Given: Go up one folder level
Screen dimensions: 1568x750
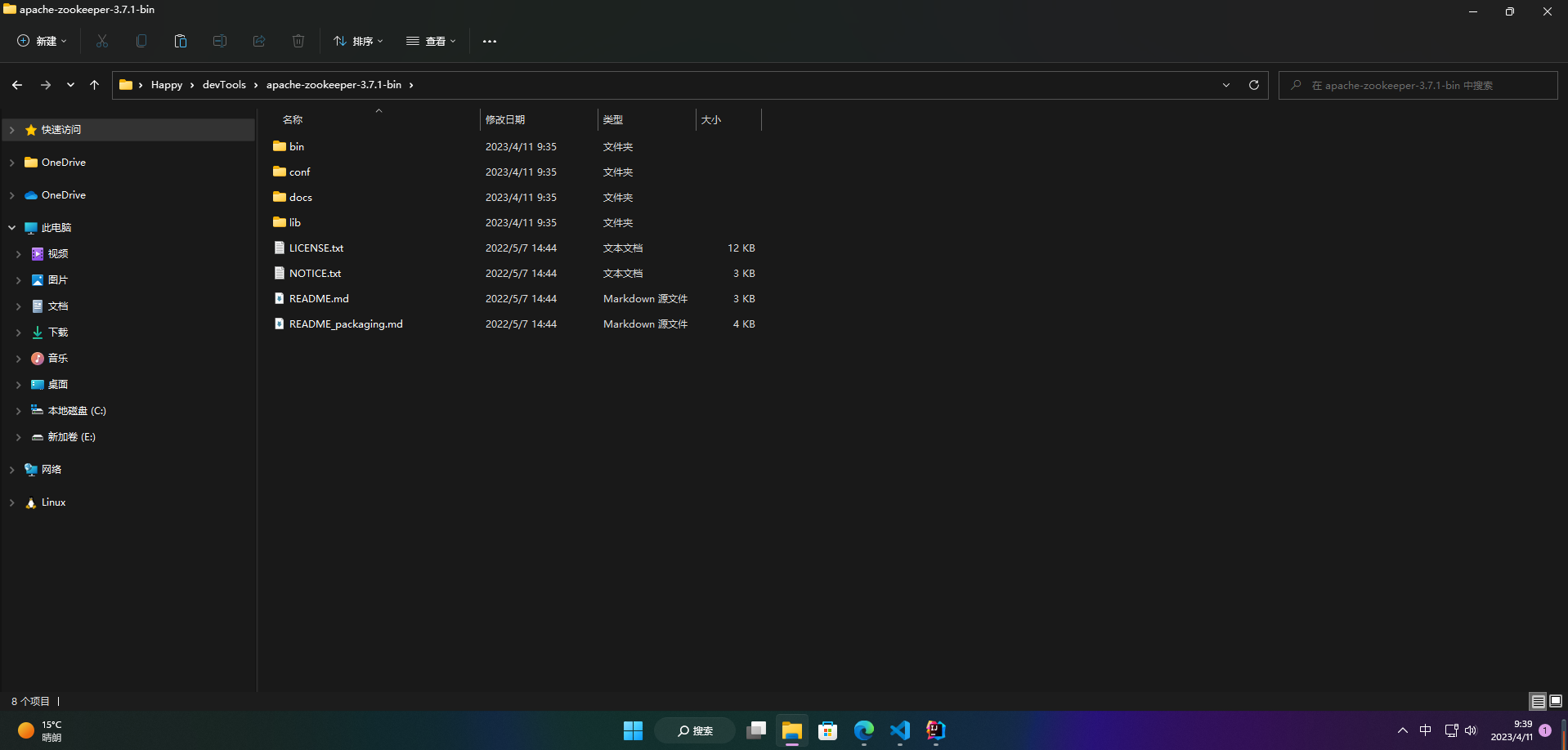Looking at the screenshot, I should pyautogui.click(x=95, y=85).
